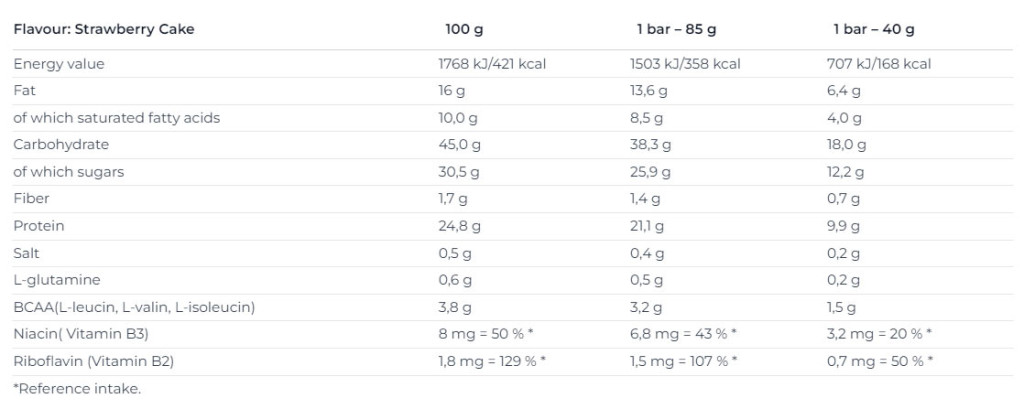This screenshot has width=1024, height=409.
Task: Click the 'Salt' row label
Action: [x=26, y=253]
